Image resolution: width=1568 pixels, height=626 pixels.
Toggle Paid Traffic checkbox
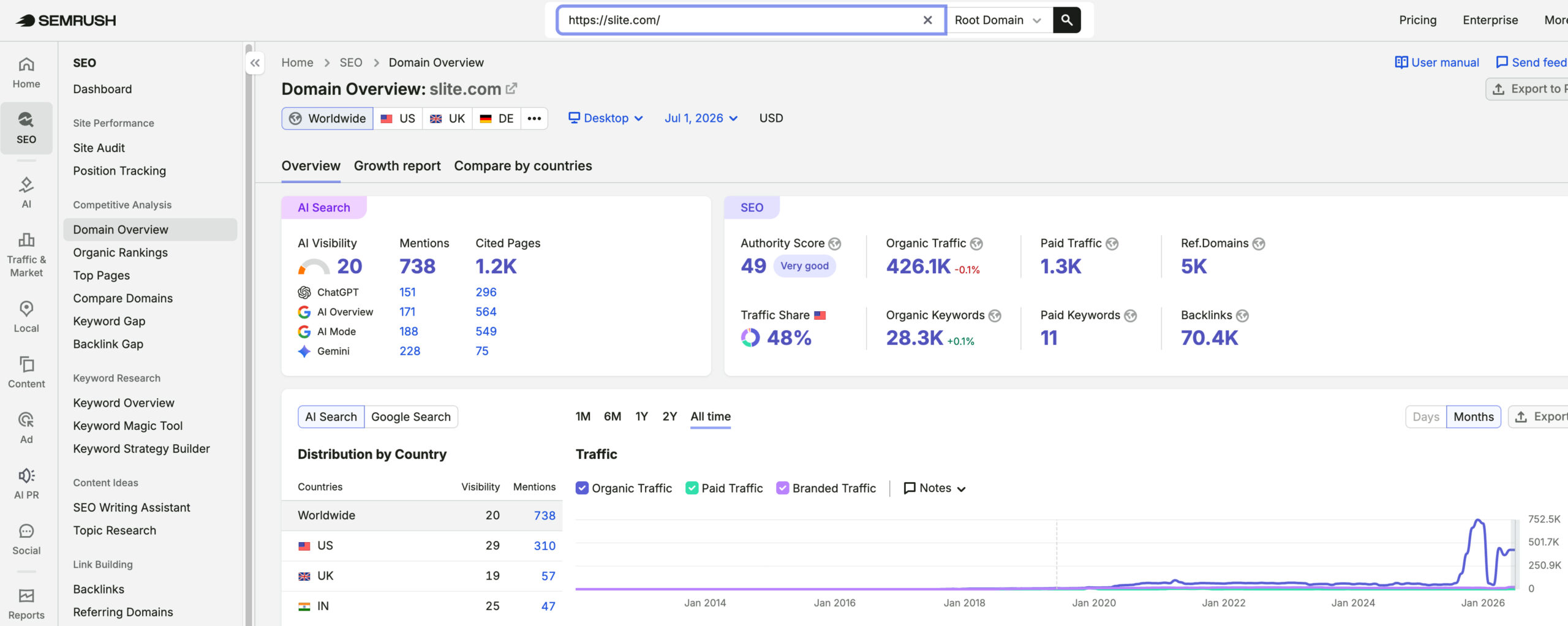pyautogui.click(x=692, y=488)
